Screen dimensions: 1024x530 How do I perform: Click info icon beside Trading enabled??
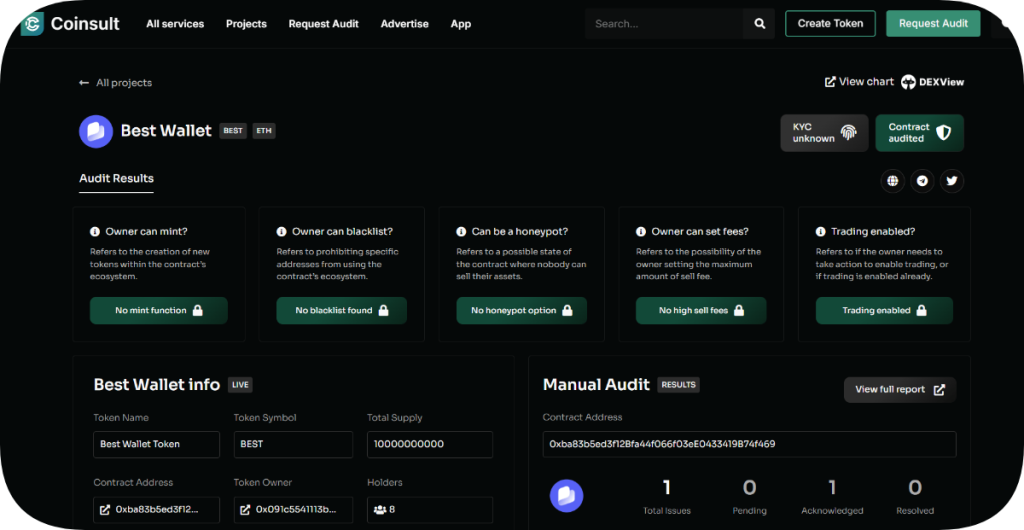pos(820,231)
